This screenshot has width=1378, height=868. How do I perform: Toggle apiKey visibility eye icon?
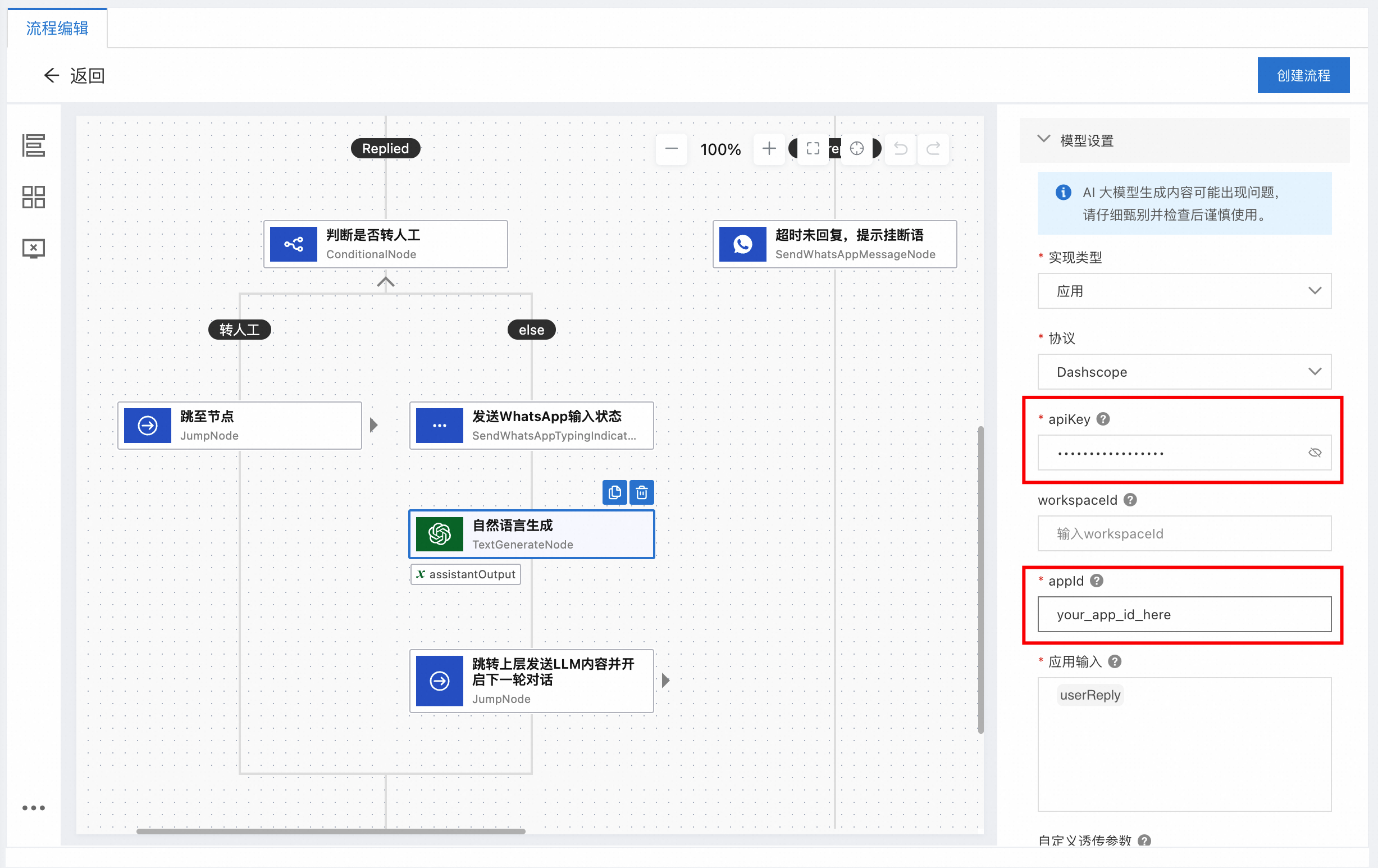1315,453
